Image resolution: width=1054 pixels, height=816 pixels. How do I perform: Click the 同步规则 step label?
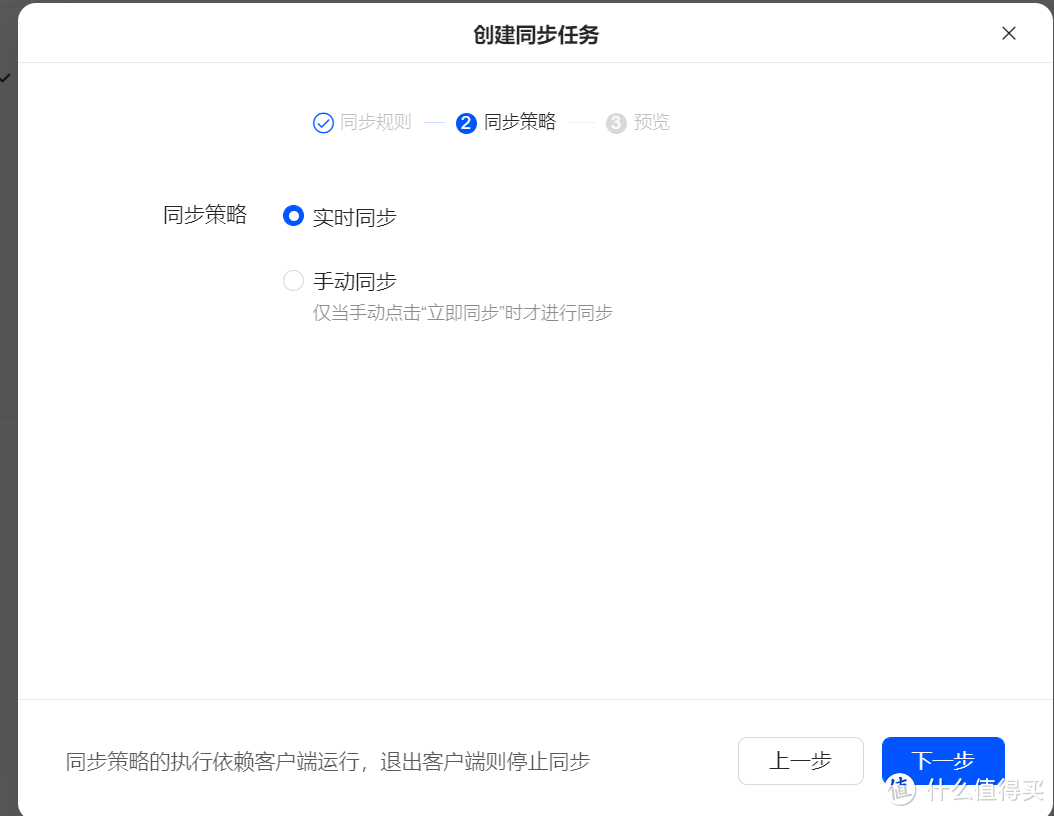[375, 122]
